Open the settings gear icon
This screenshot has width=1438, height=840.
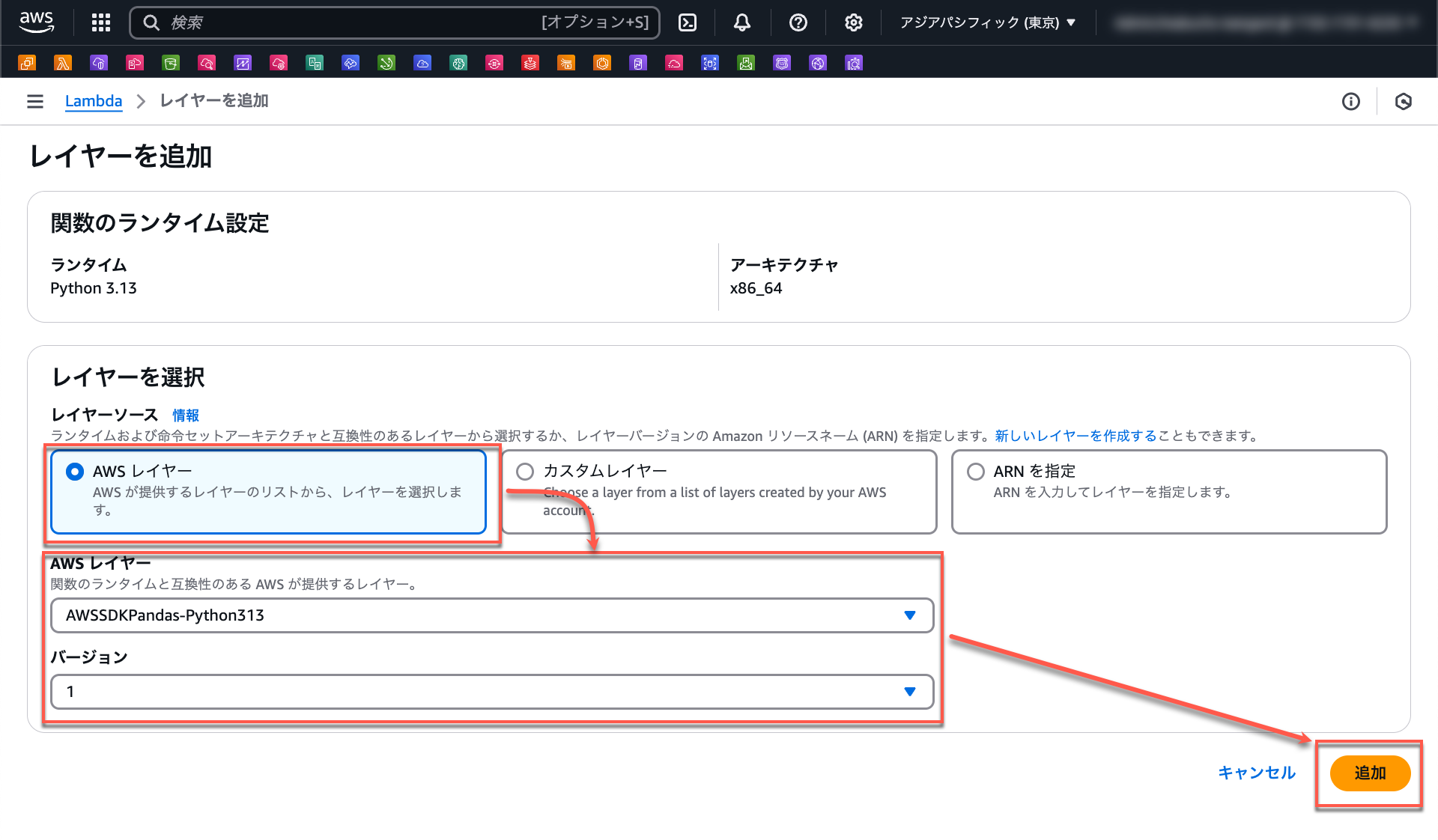pos(853,22)
